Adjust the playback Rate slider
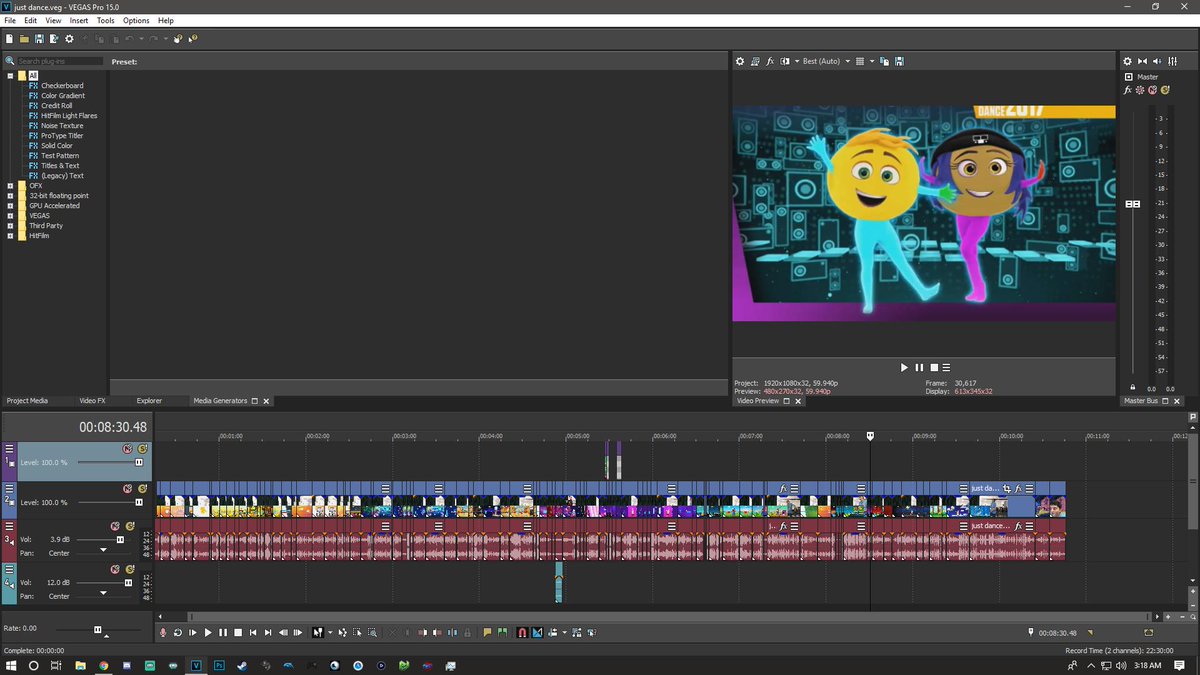 [x=98, y=630]
